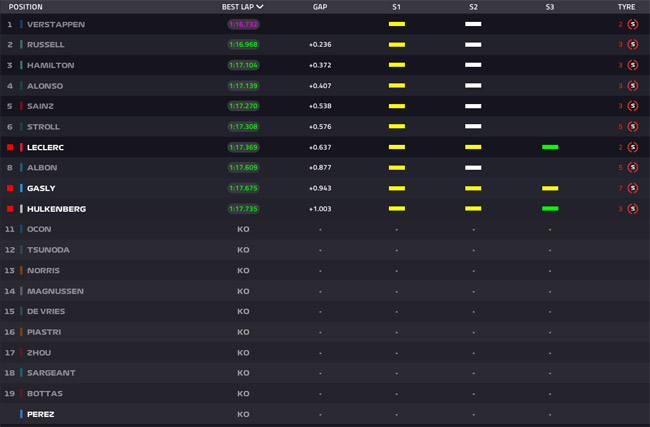650x427 pixels.
Task: Click the soft tyre icon in Alonso's row
Action: tap(633, 86)
